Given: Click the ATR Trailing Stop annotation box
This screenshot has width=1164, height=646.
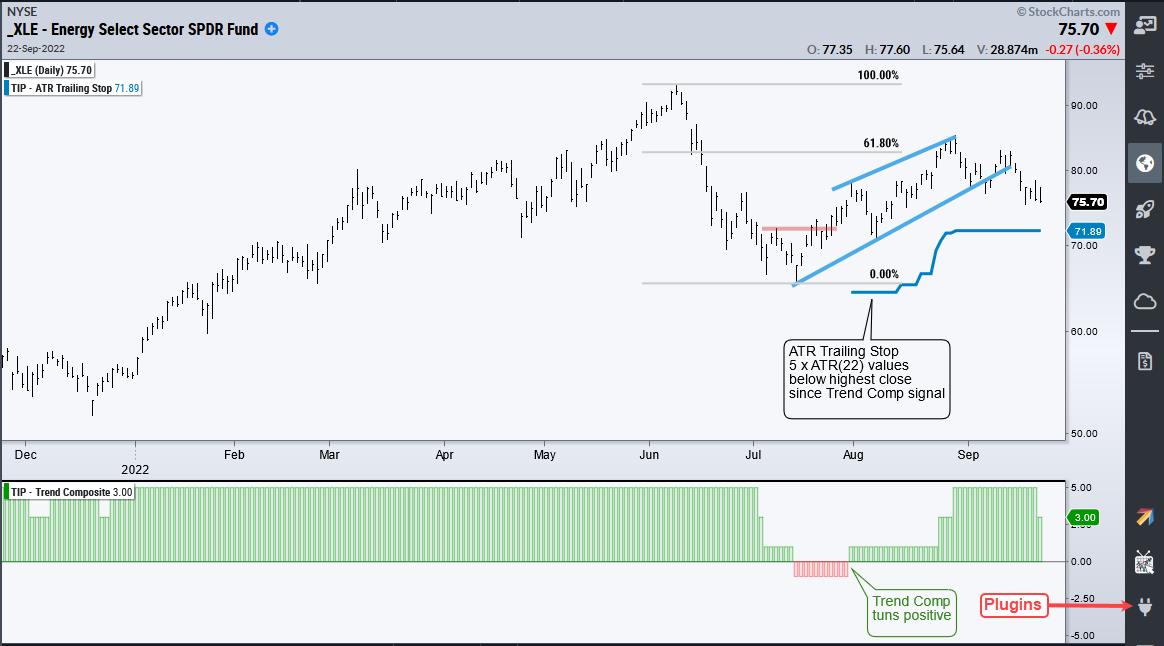Looking at the screenshot, I should pos(866,379).
